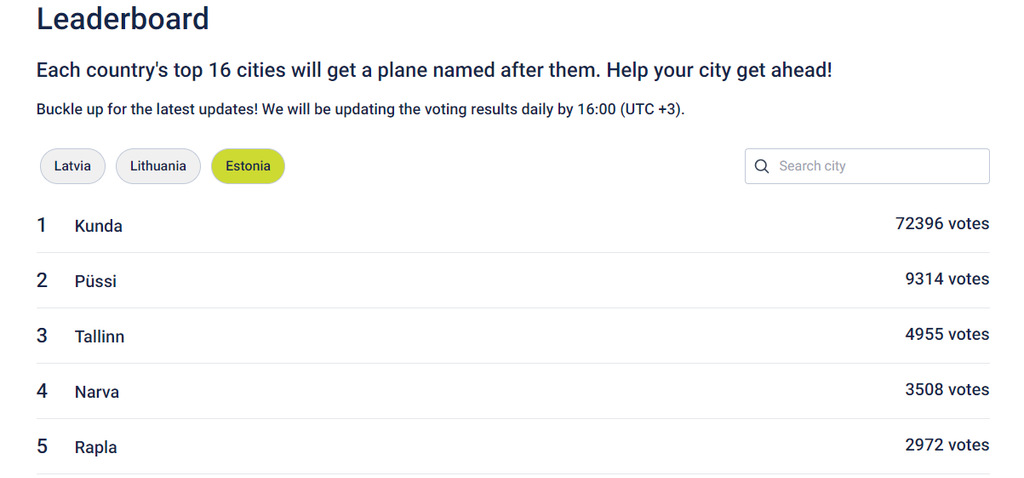Image resolution: width=1024 pixels, height=478 pixels.
Task: Click the Narva city entry
Action: [x=96, y=392]
